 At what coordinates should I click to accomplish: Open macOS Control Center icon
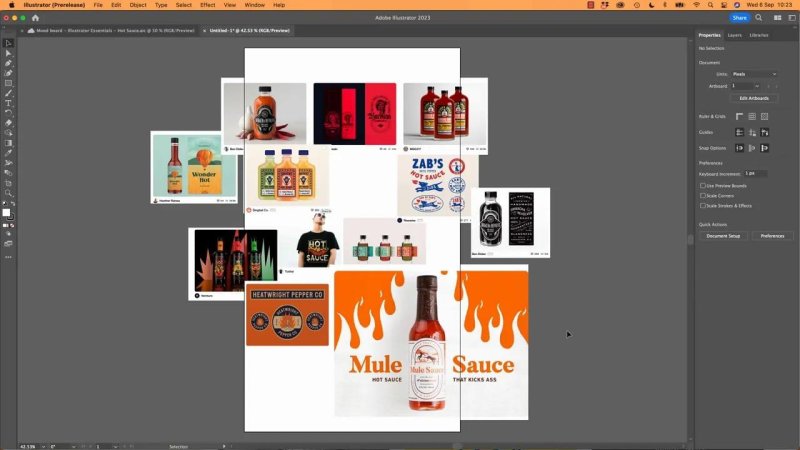pyautogui.click(x=724, y=5)
